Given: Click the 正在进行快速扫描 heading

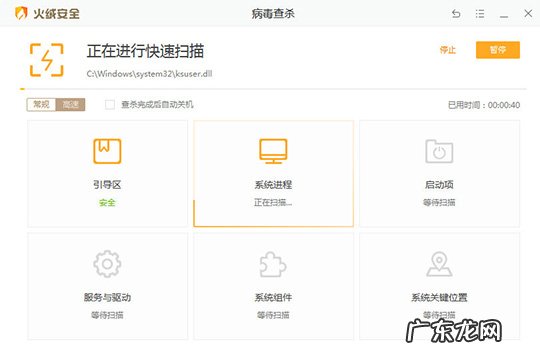Looking at the screenshot, I should [145, 51].
